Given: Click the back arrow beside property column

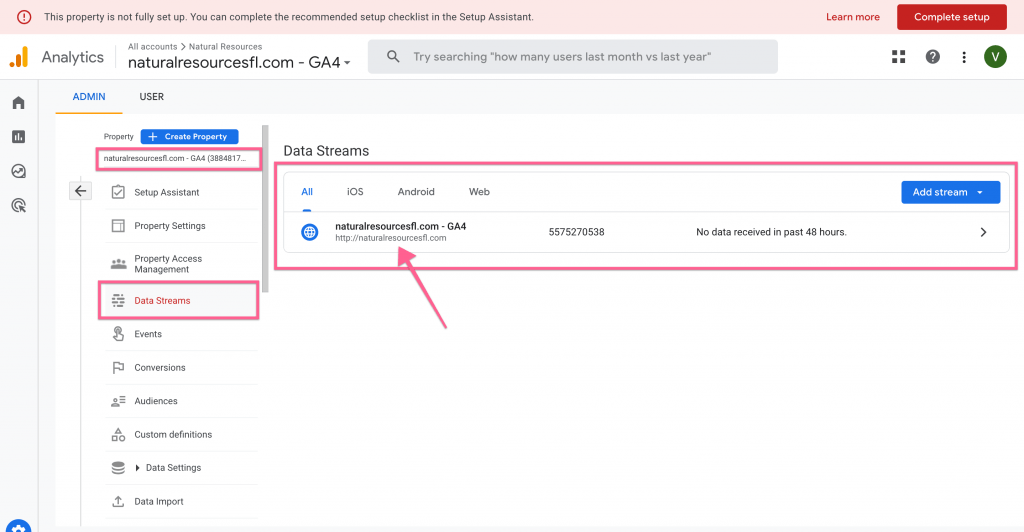Looking at the screenshot, I should (80, 191).
